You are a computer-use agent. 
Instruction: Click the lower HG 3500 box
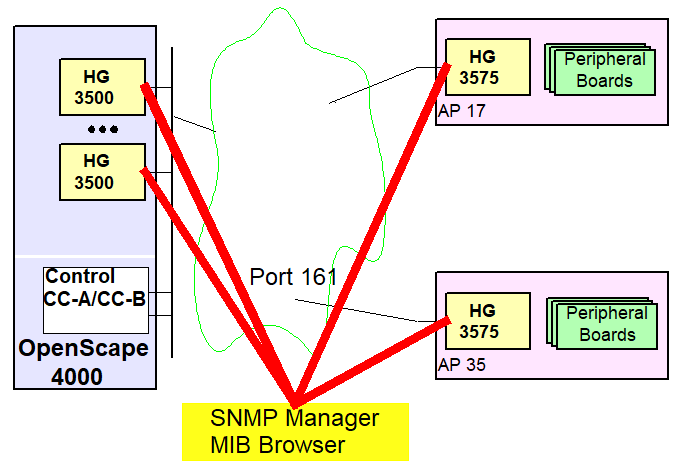point(102,172)
